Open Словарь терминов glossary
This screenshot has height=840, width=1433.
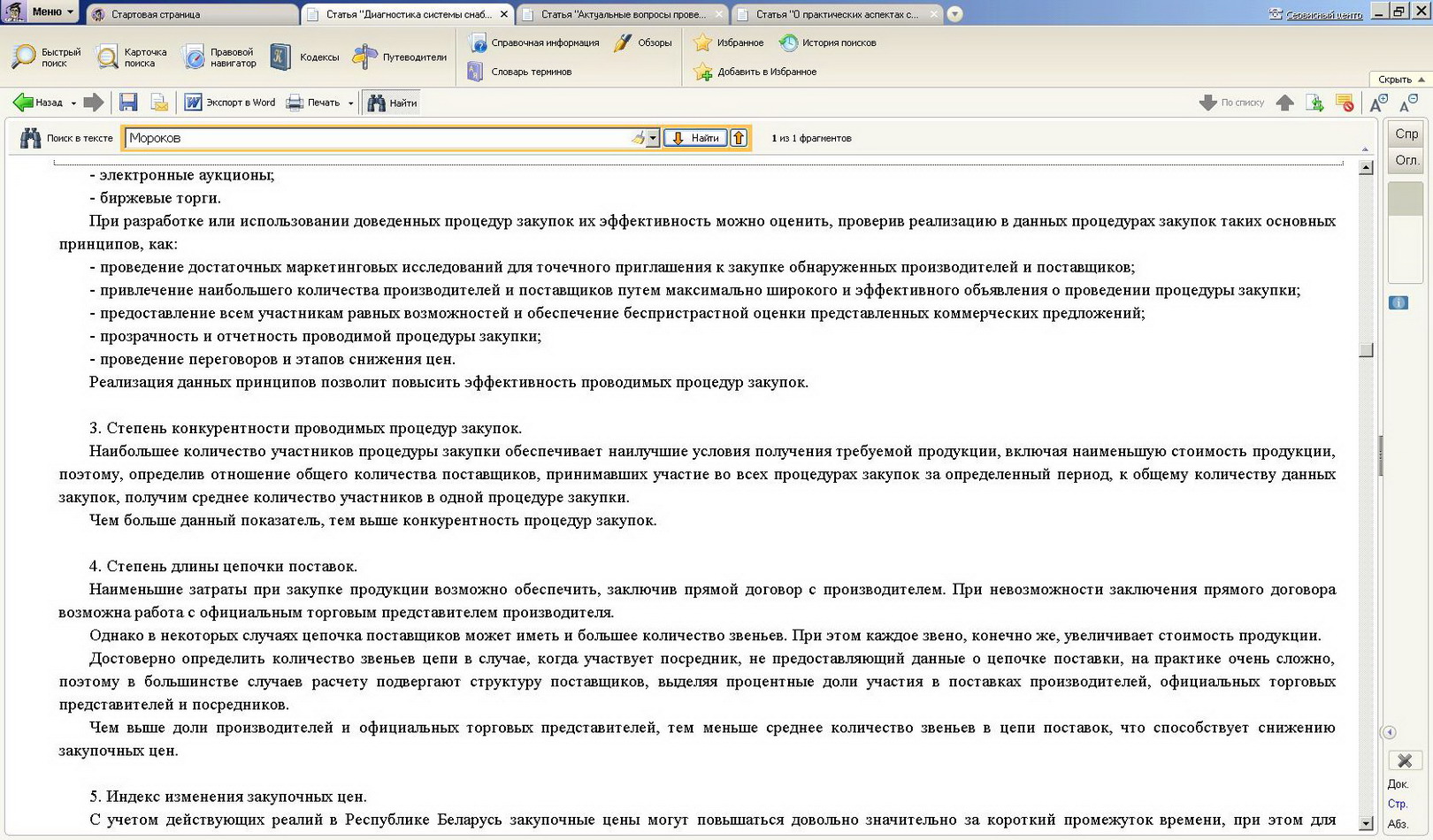tap(520, 72)
